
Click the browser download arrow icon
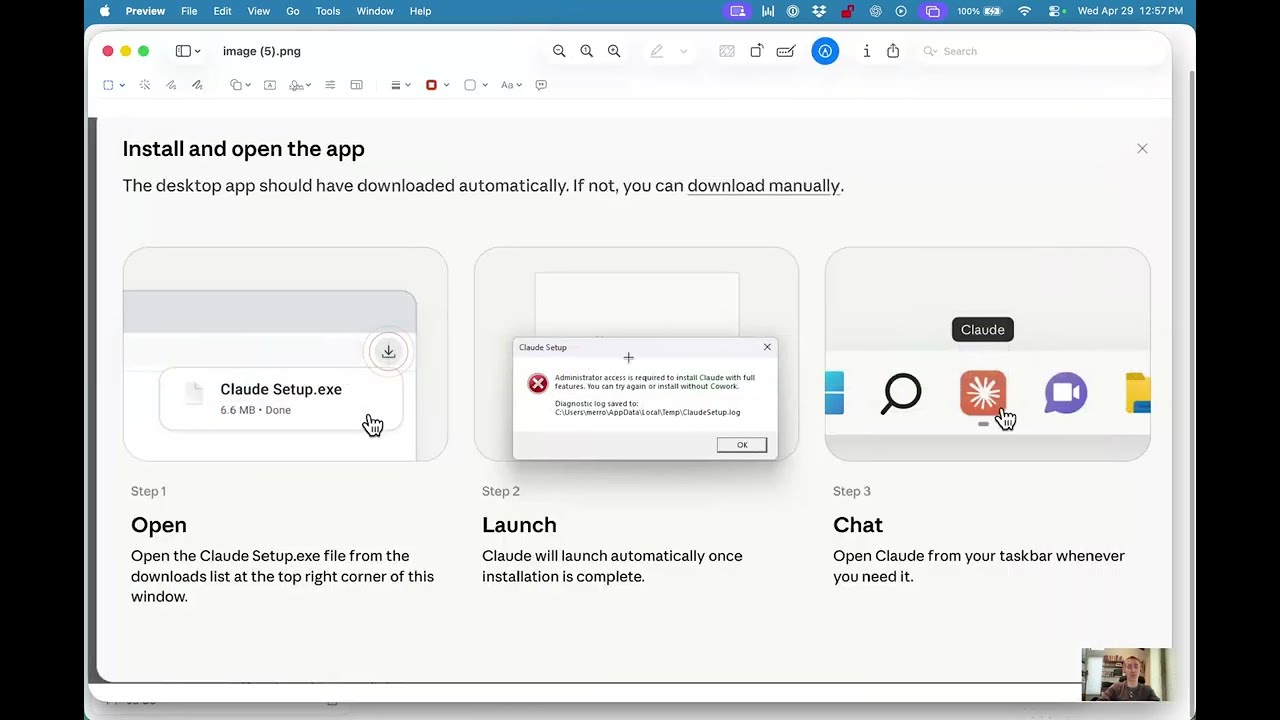pyautogui.click(x=388, y=352)
